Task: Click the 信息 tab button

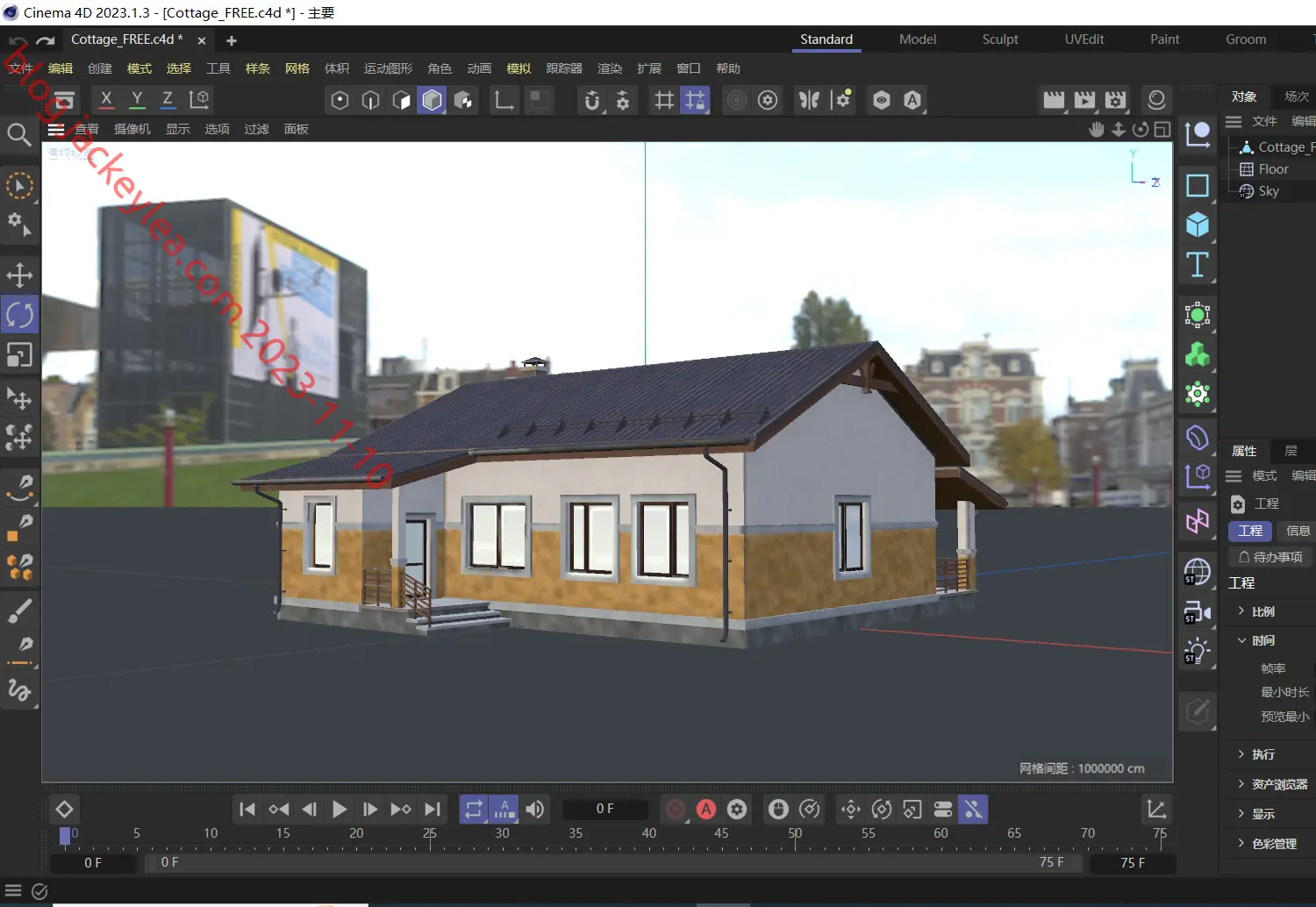Action: pyautogui.click(x=1297, y=531)
